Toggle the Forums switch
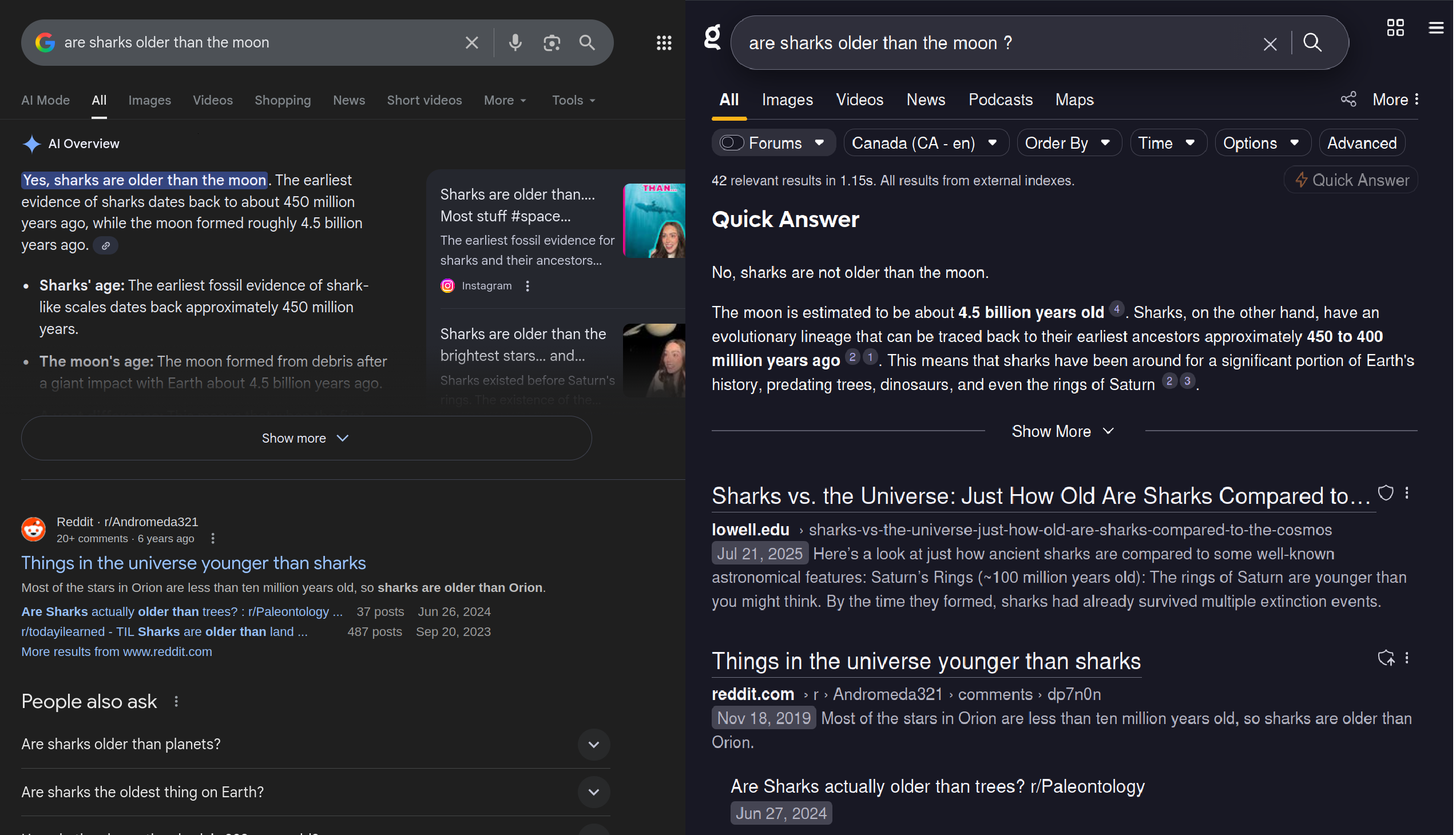This screenshot has width=1456, height=835. pos(733,143)
